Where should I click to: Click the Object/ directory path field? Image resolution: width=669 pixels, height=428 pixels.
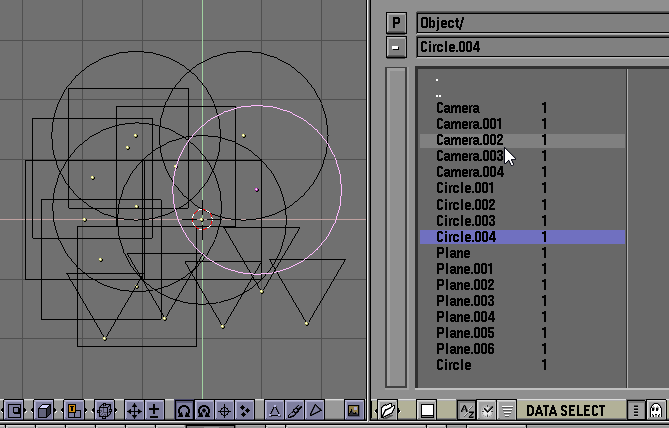coord(543,23)
